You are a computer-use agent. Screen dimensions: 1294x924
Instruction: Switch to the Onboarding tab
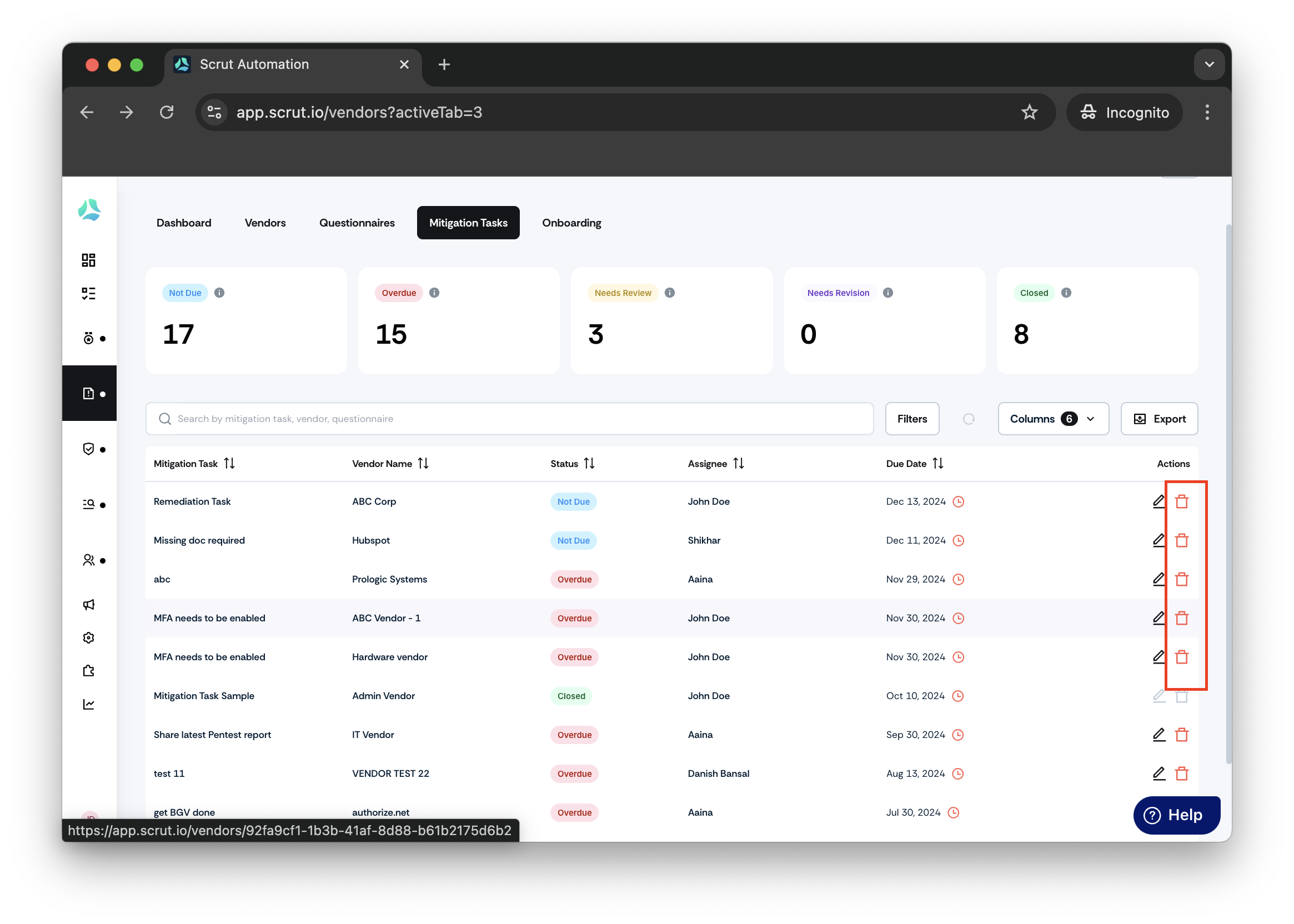click(571, 223)
